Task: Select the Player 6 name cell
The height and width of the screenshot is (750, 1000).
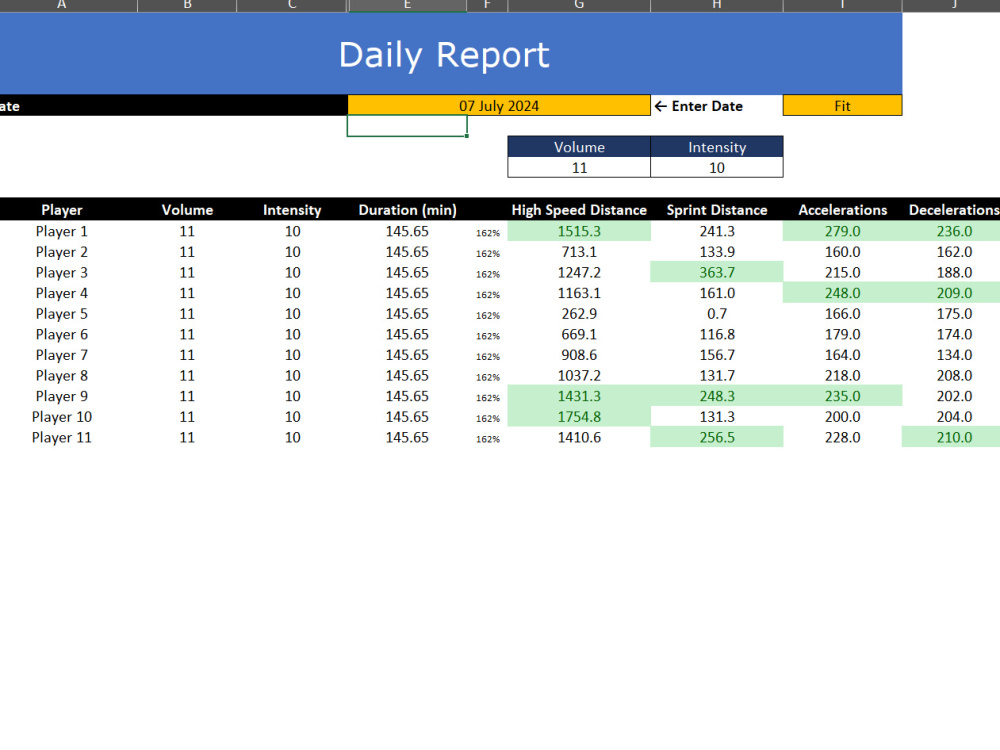Action: pyautogui.click(x=62, y=334)
